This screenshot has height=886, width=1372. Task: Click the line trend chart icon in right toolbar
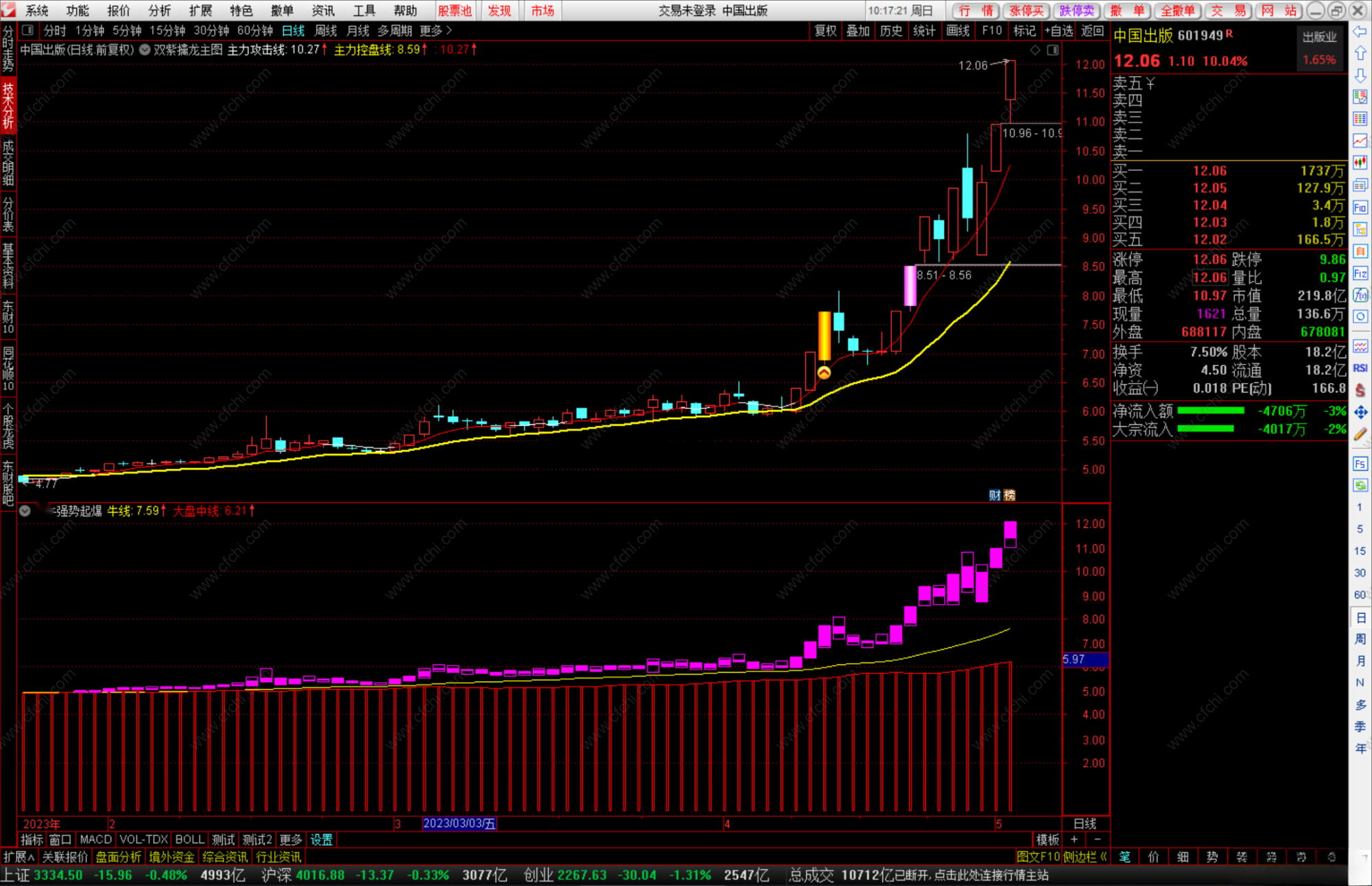tap(1360, 141)
